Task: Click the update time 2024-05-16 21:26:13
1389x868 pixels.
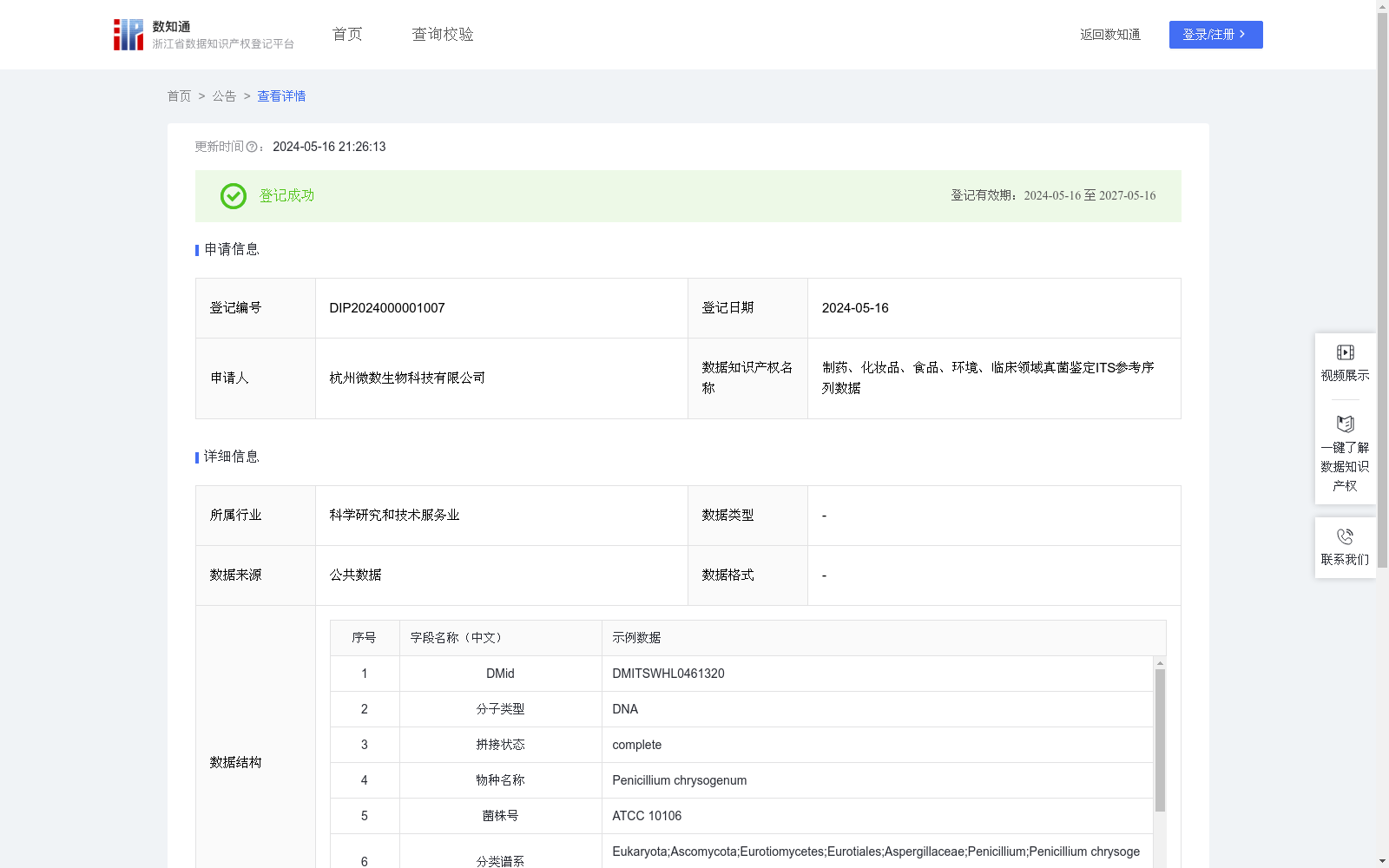Action: [x=329, y=148]
